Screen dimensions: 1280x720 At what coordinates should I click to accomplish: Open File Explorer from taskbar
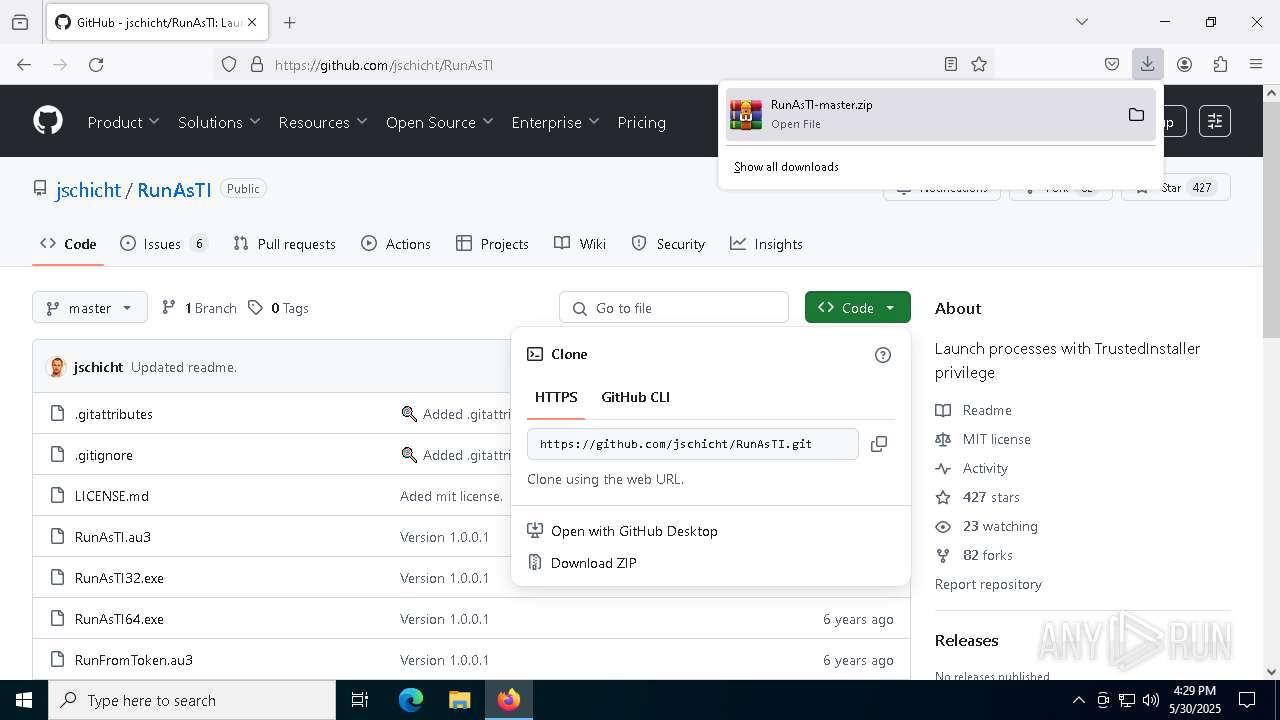click(x=459, y=700)
